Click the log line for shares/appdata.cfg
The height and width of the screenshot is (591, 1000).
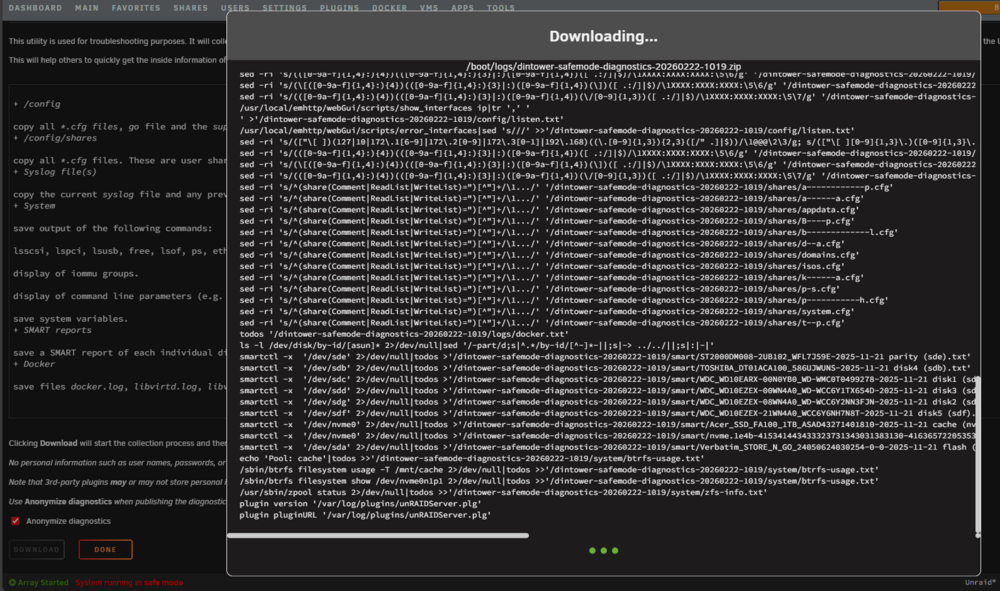pyautogui.click(x=549, y=210)
